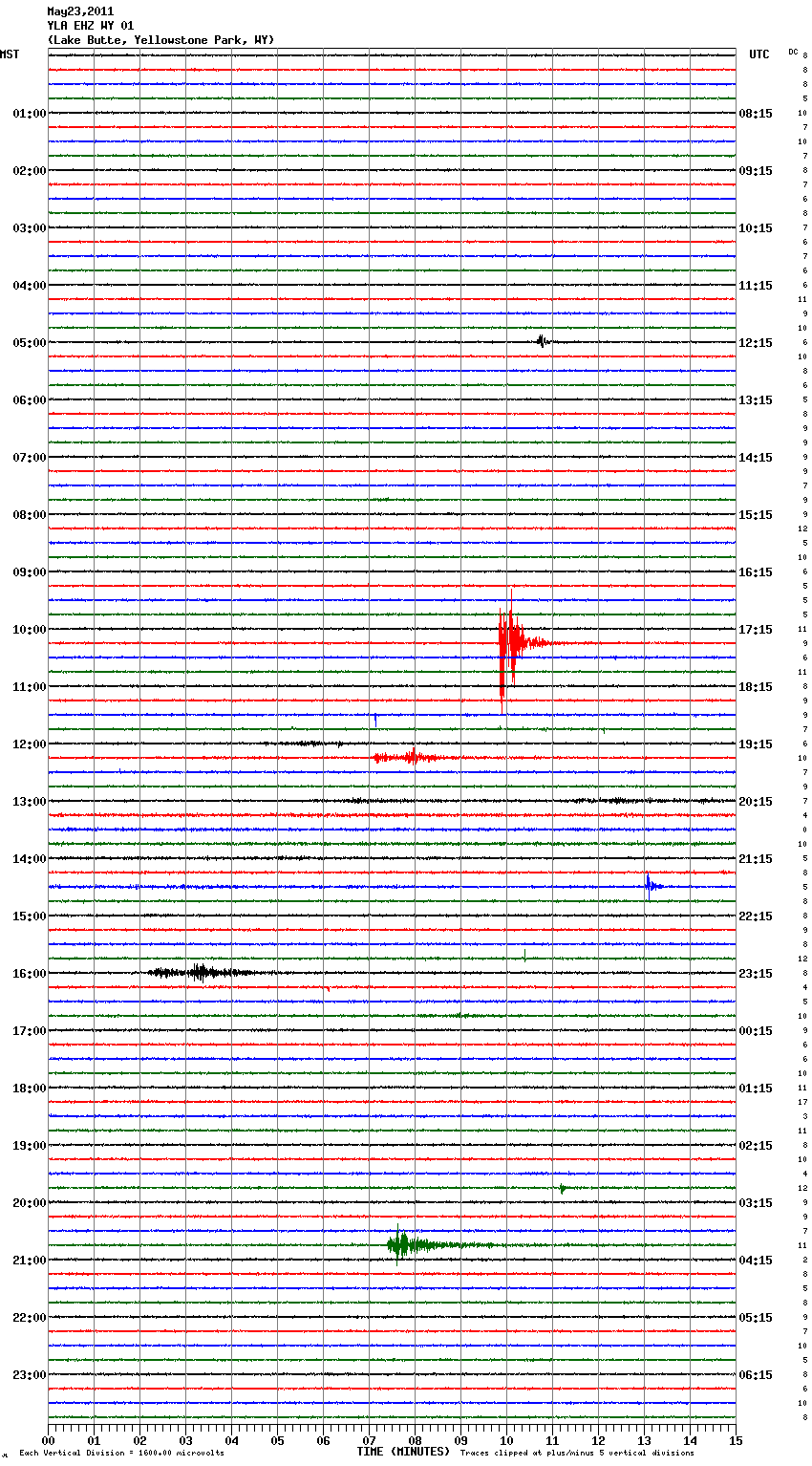
Task: Click the 05:00 MST hour label
Action: pyautogui.click(x=30, y=343)
